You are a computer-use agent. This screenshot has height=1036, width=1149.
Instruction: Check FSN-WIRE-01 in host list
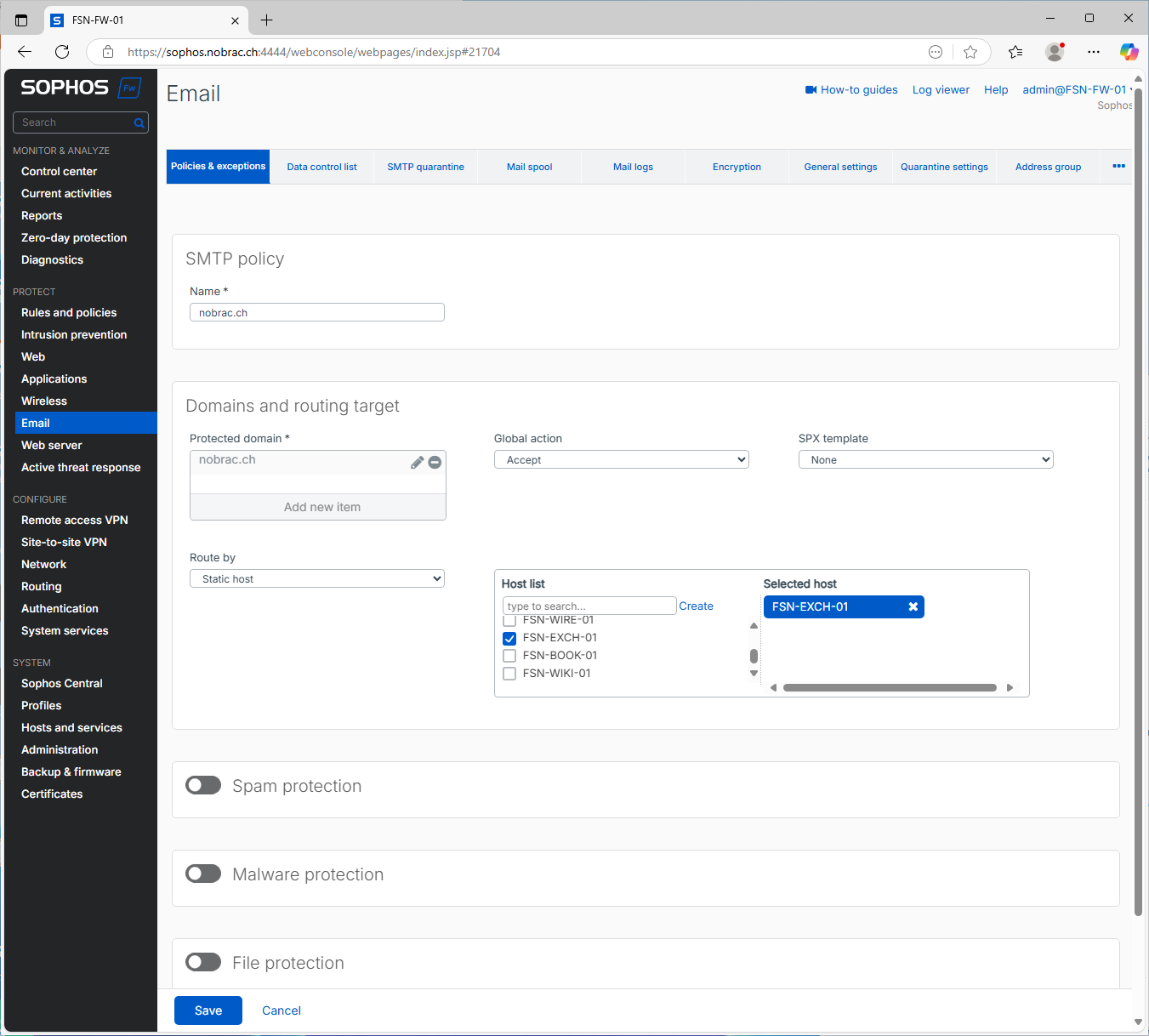coord(509,621)
